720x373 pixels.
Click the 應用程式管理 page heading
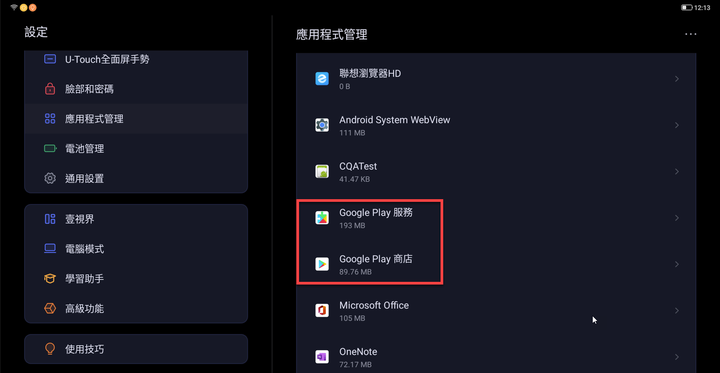tap(332, 34)
